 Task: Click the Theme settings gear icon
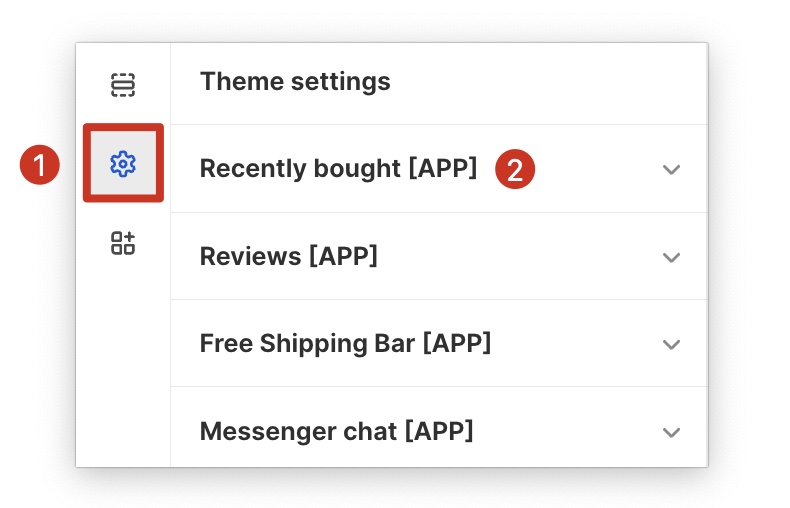coord(123,163)
